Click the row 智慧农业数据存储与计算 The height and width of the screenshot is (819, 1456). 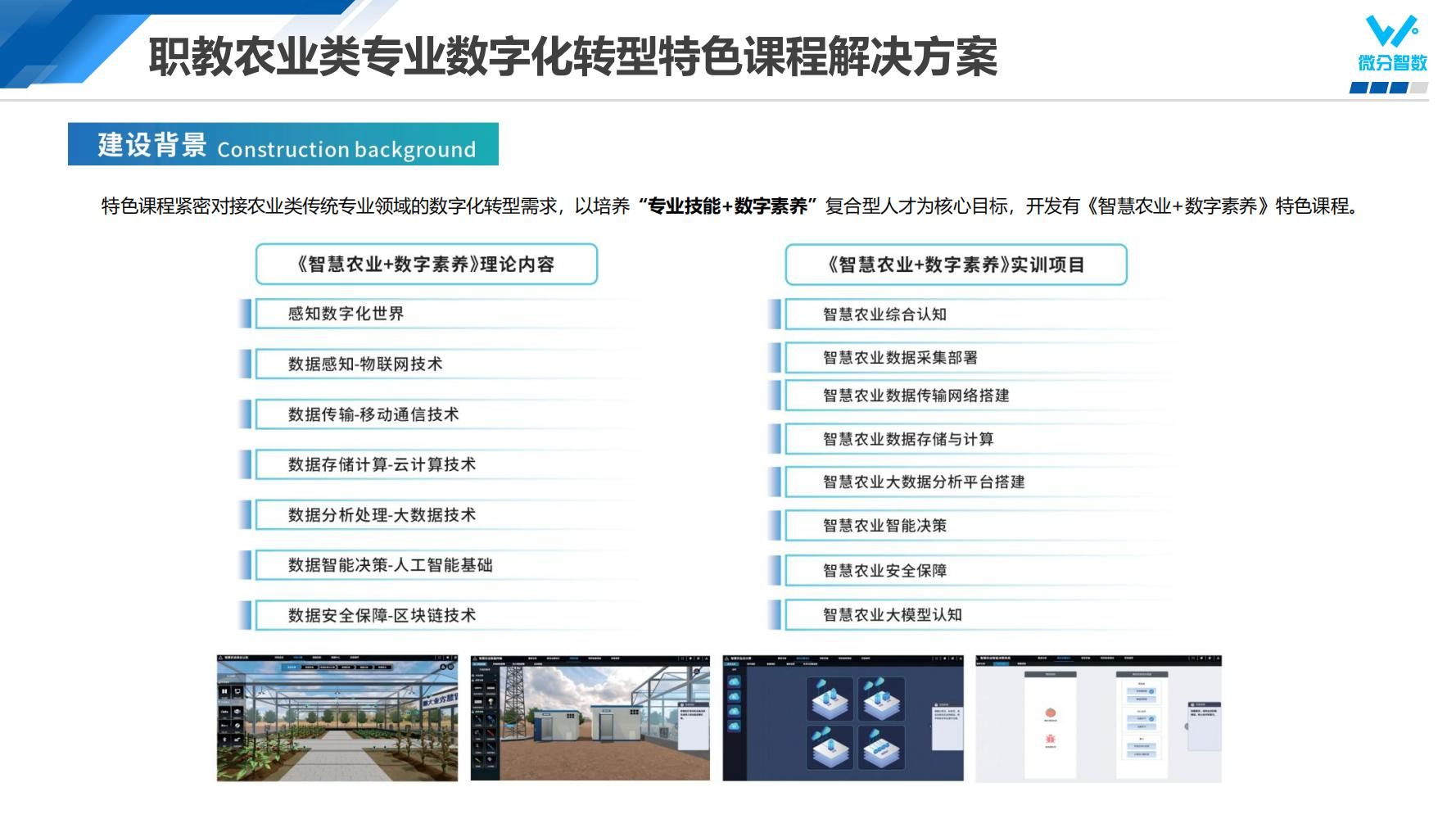(x=970, y=439)
